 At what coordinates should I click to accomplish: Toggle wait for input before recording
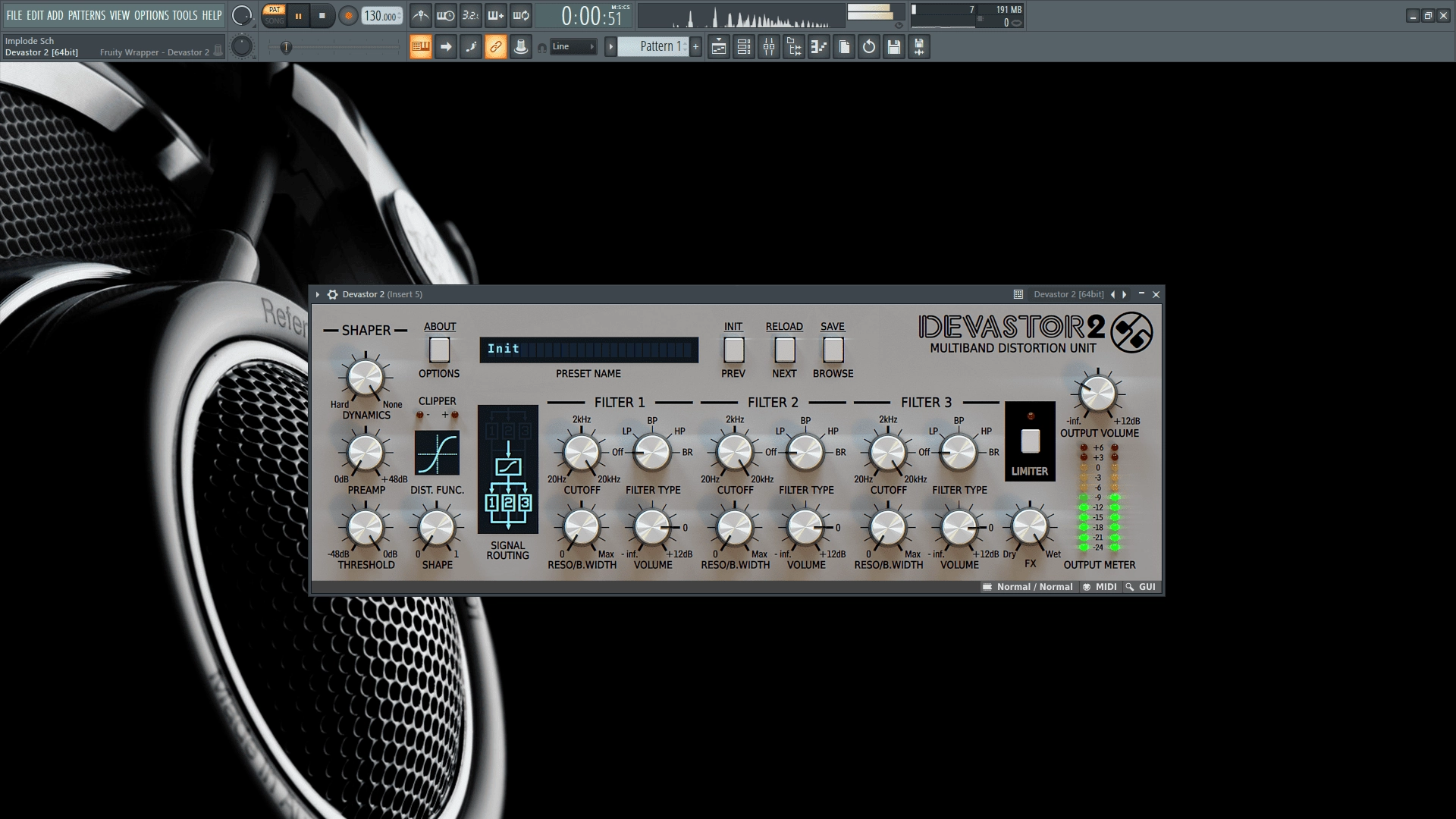tap(445, 15)
